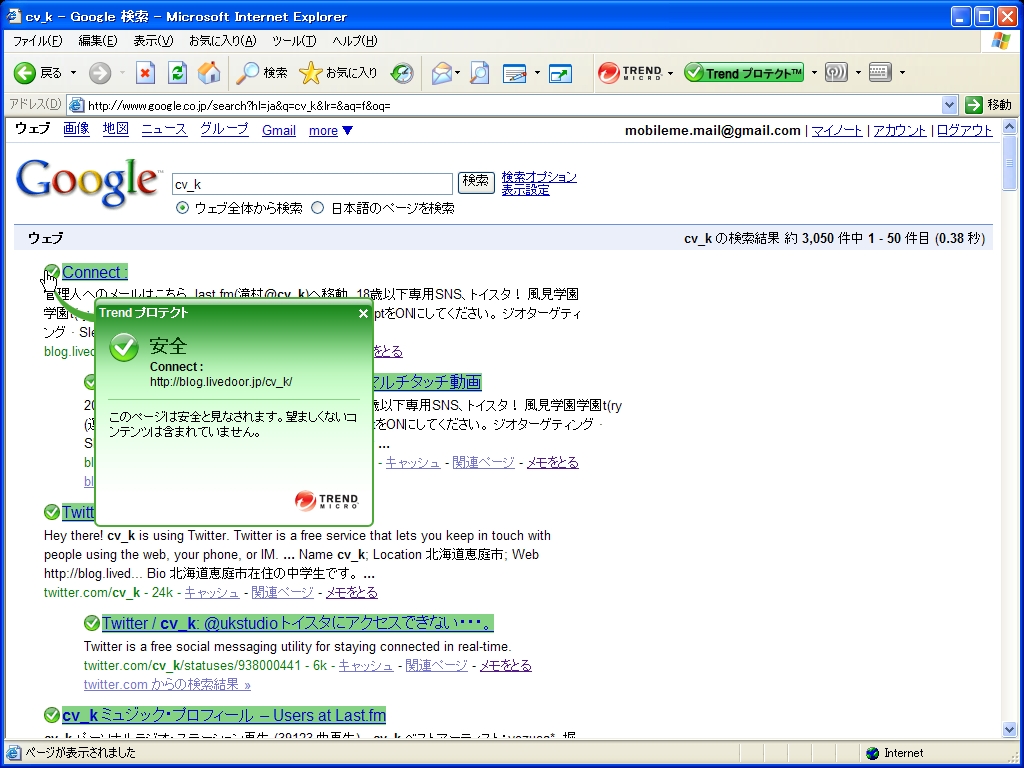Click the vertical scrollbar down arrow
The image size is (1024, 768).
click(1009, 729)
